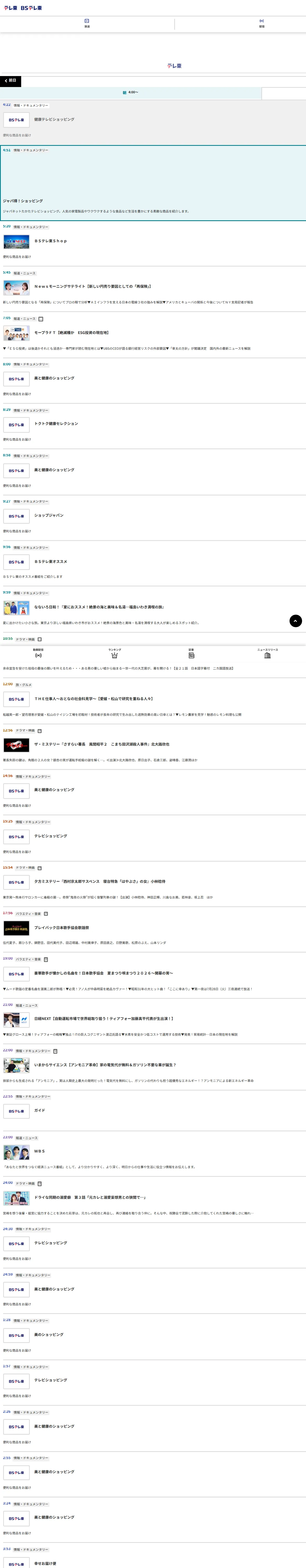Open 記事 in the bottom navigation
This screenshot has height=1568, width=306.
[191, 653]
